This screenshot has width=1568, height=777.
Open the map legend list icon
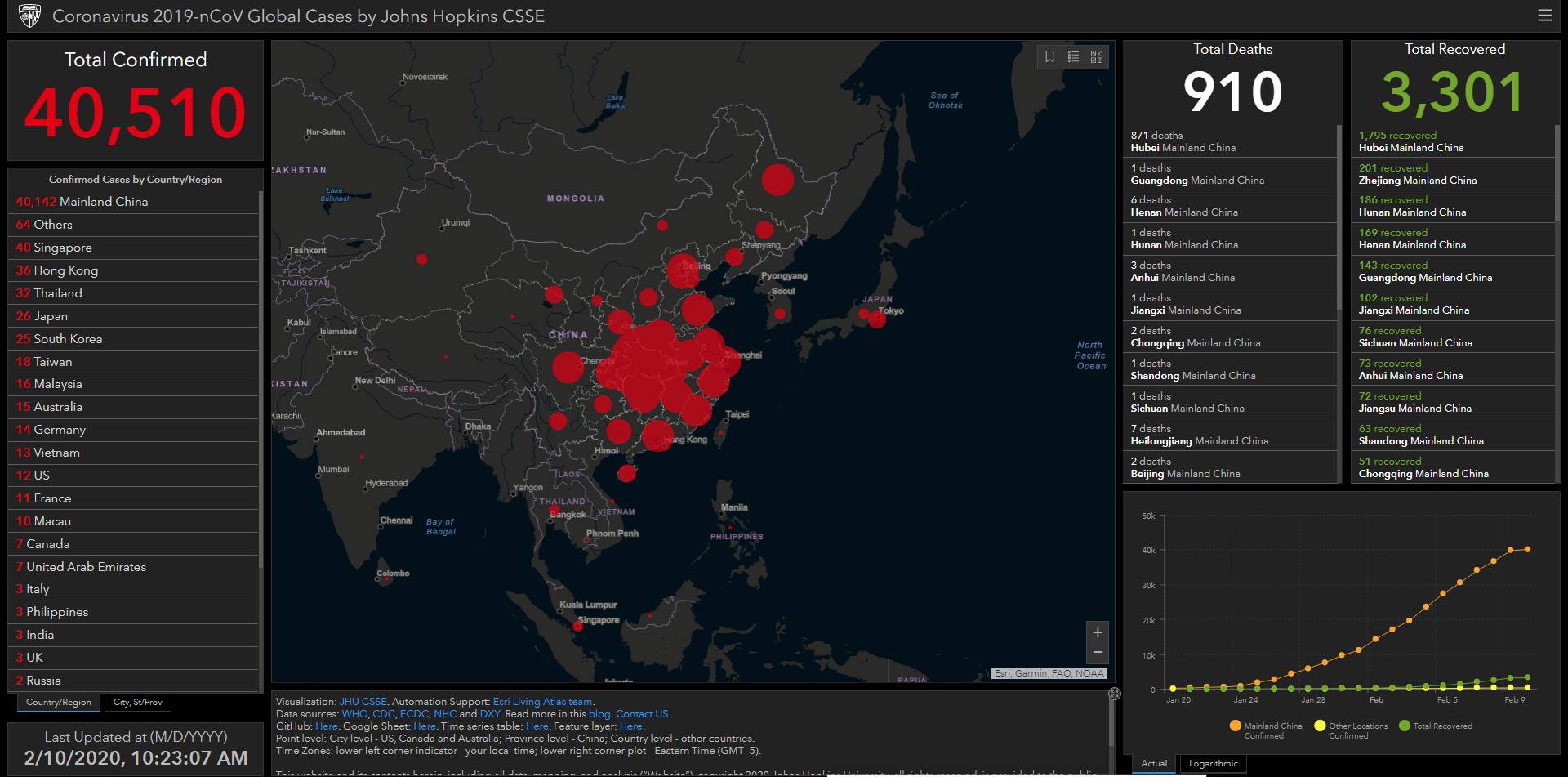coord(1073,56)
